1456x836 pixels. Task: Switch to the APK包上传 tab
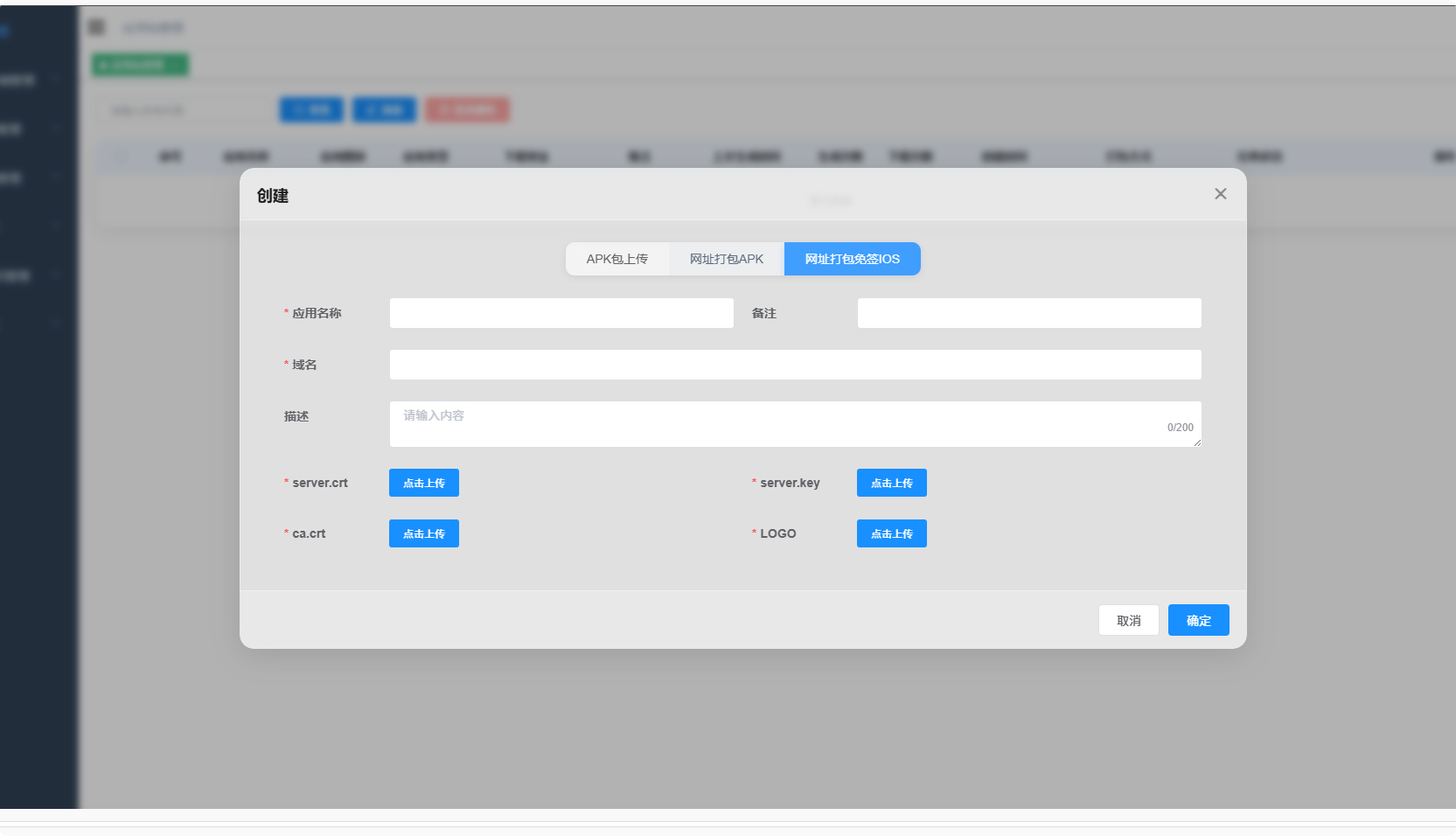point(617,259)
